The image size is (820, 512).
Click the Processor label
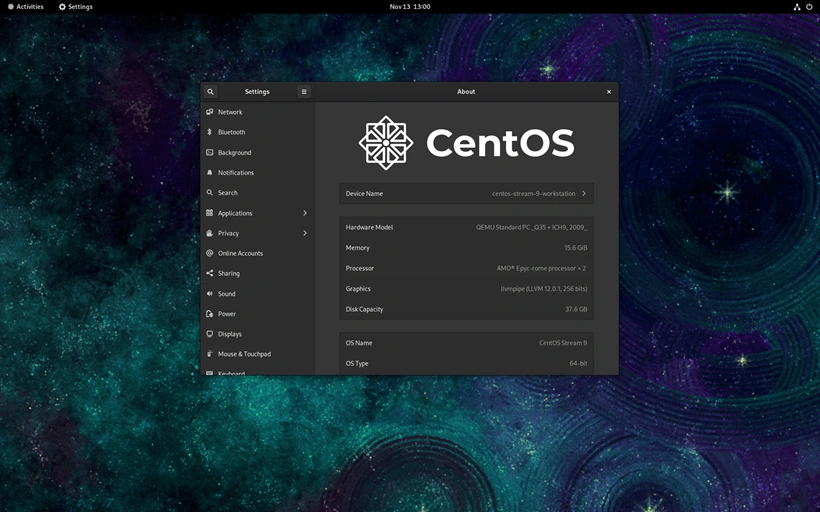(x=360, y=268)
